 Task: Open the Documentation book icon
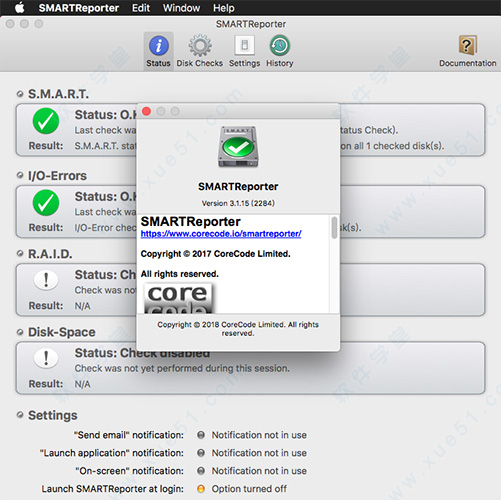click(x=467, y=45)
